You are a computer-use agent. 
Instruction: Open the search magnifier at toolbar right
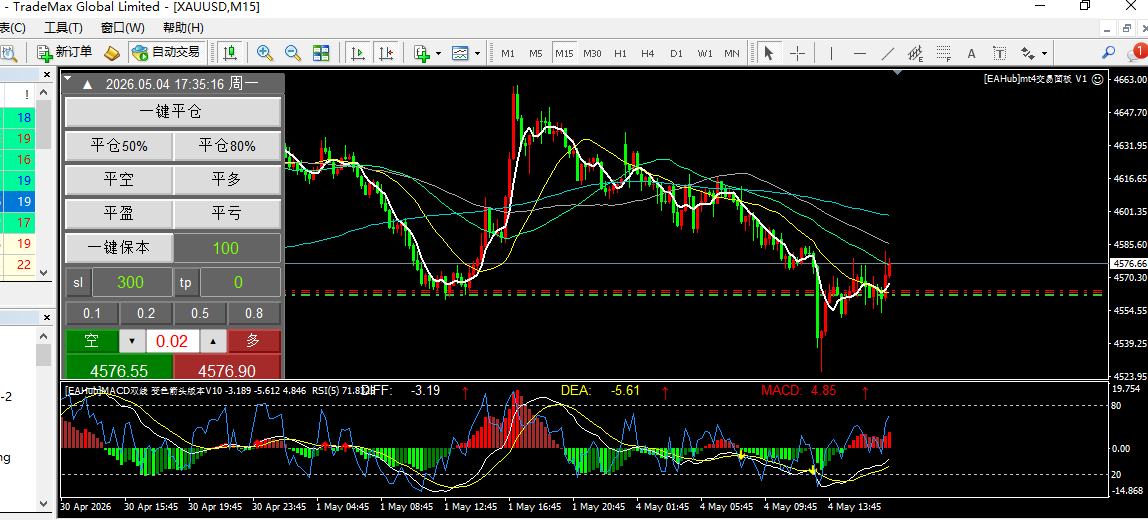pyautogui.click(x=1109, y=53)
